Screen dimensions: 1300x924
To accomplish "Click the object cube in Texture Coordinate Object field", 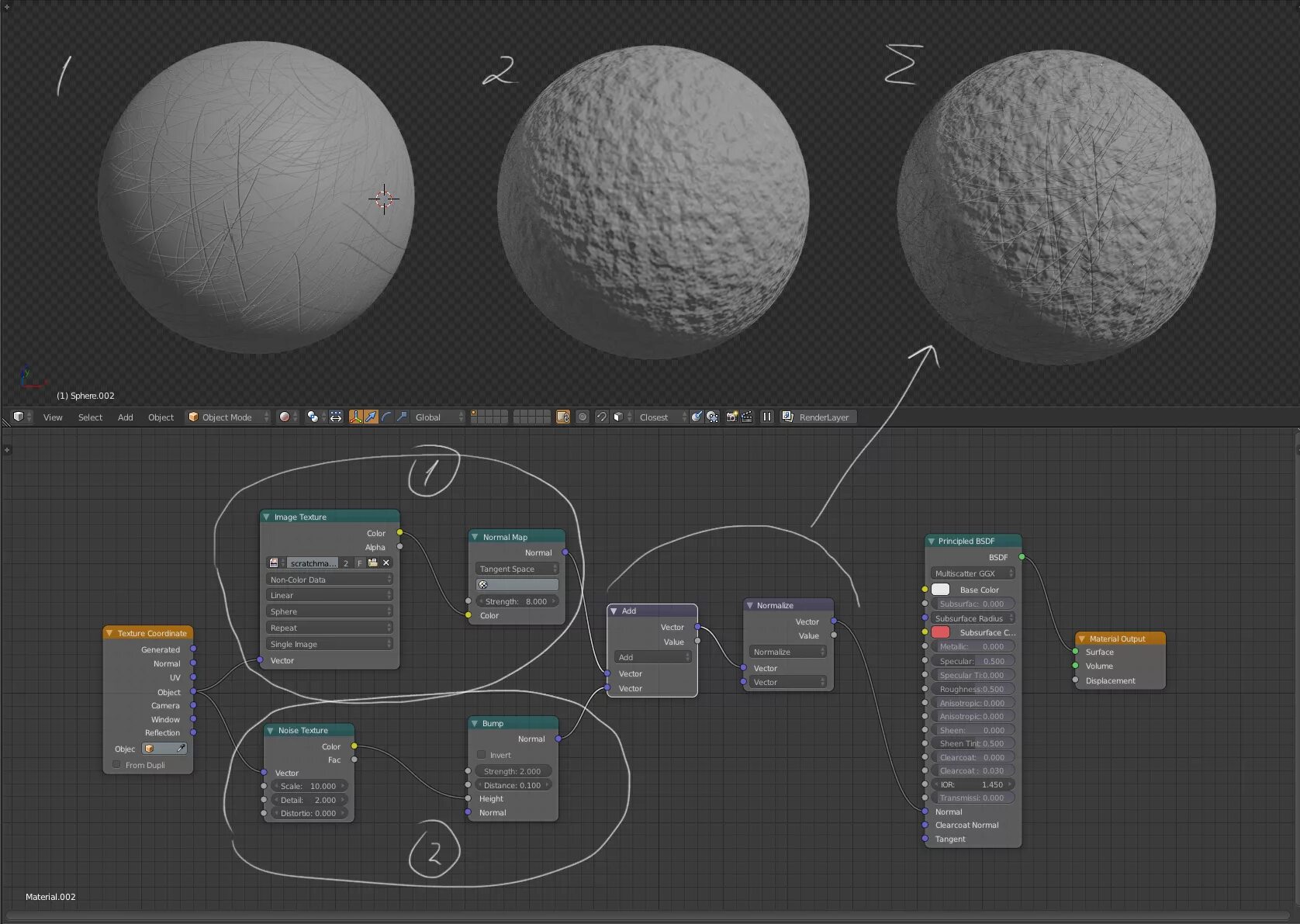I will pos(150,749).
